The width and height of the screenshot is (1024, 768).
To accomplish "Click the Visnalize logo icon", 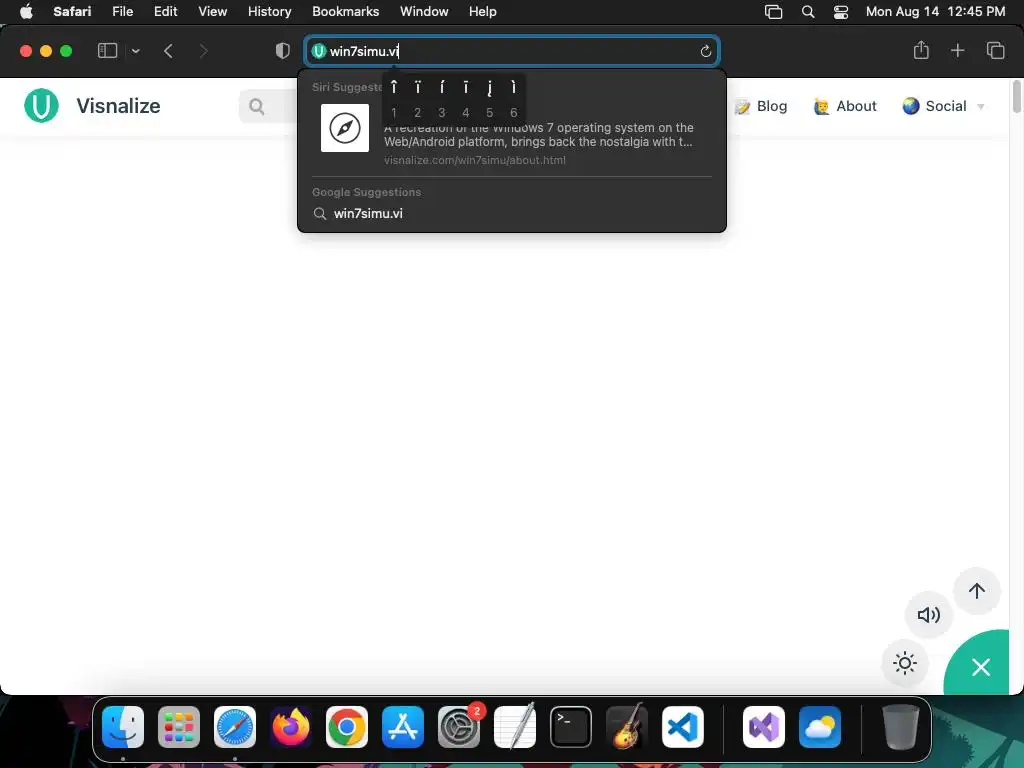I will pyautogui.click(x=41, y=106).
